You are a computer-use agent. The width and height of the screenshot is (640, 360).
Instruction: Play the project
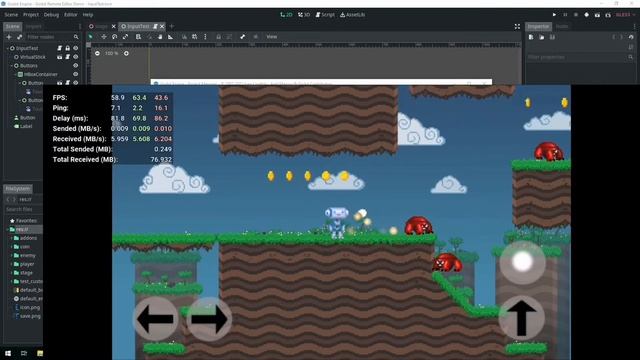(x=554, y=15)
